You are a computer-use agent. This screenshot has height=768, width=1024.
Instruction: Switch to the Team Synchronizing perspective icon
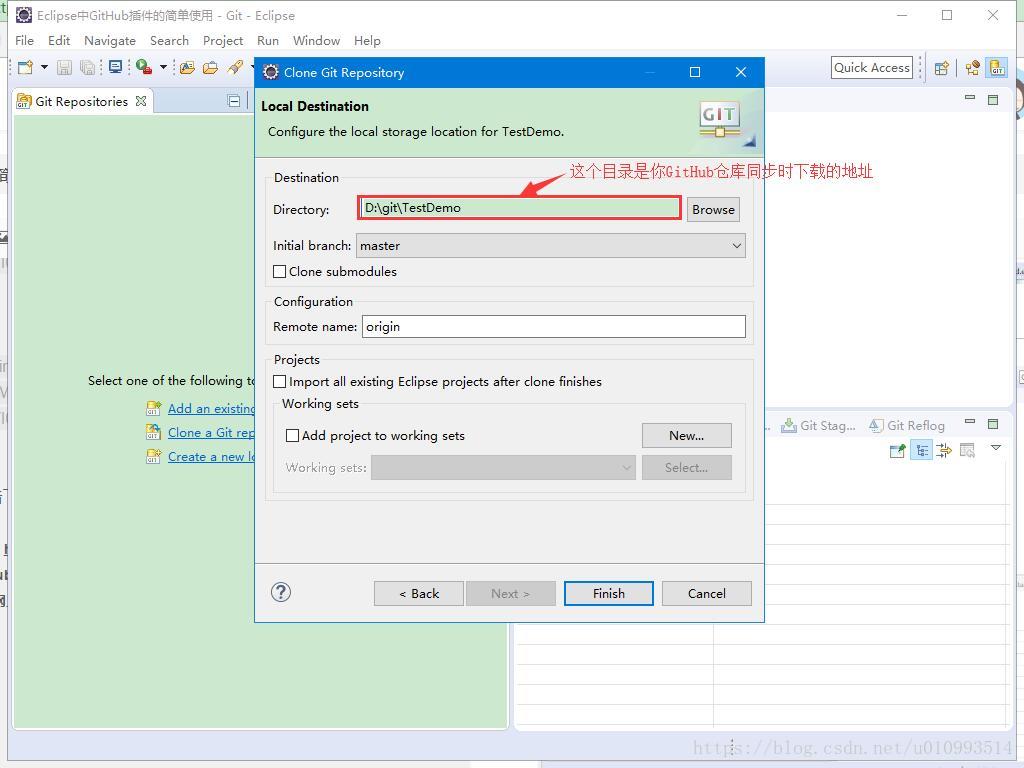point(972,68)
